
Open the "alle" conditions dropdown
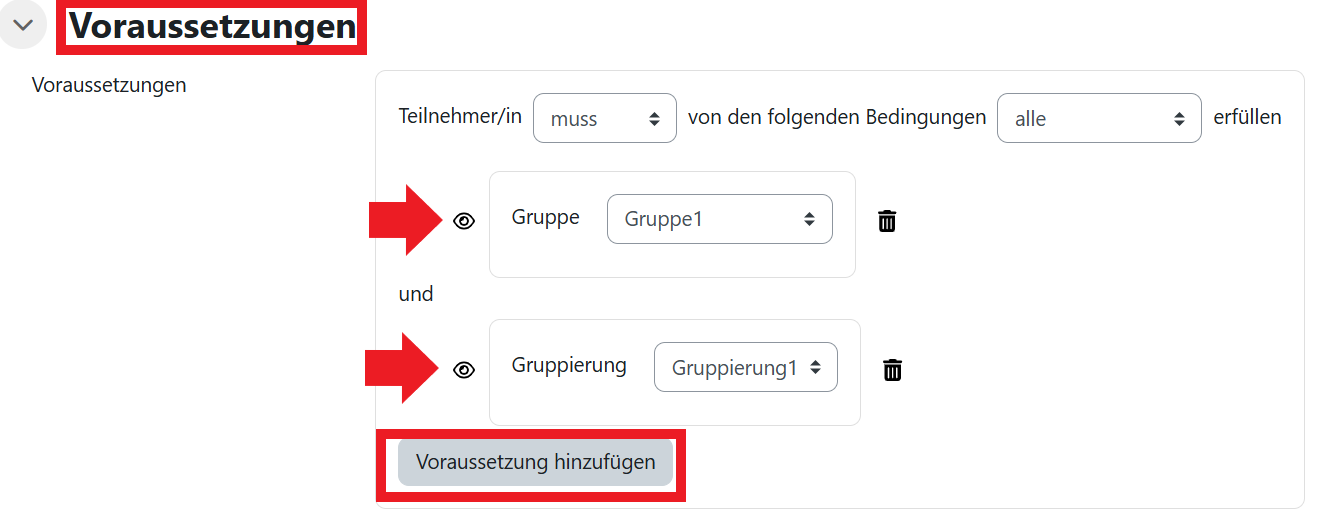pos(1099,119)
